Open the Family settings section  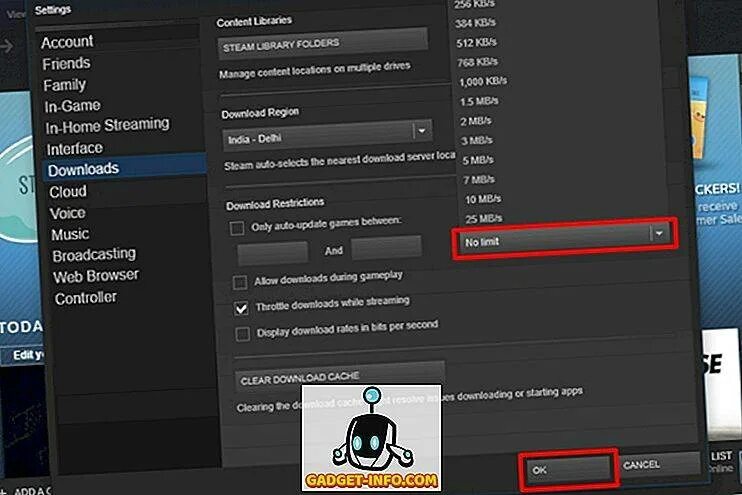click(65, 85)
